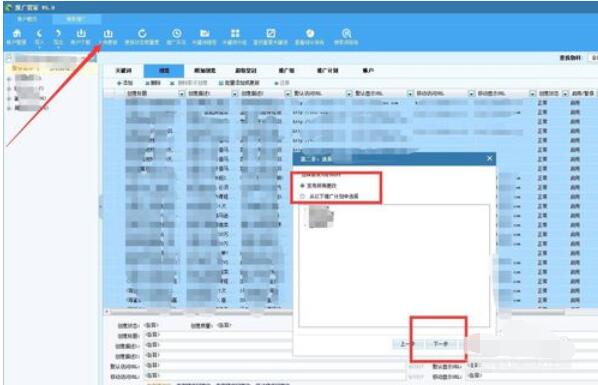Screen dimensions: 598x385
Task: Select the filled radio option in the dialog
Action: coord(302,186)
